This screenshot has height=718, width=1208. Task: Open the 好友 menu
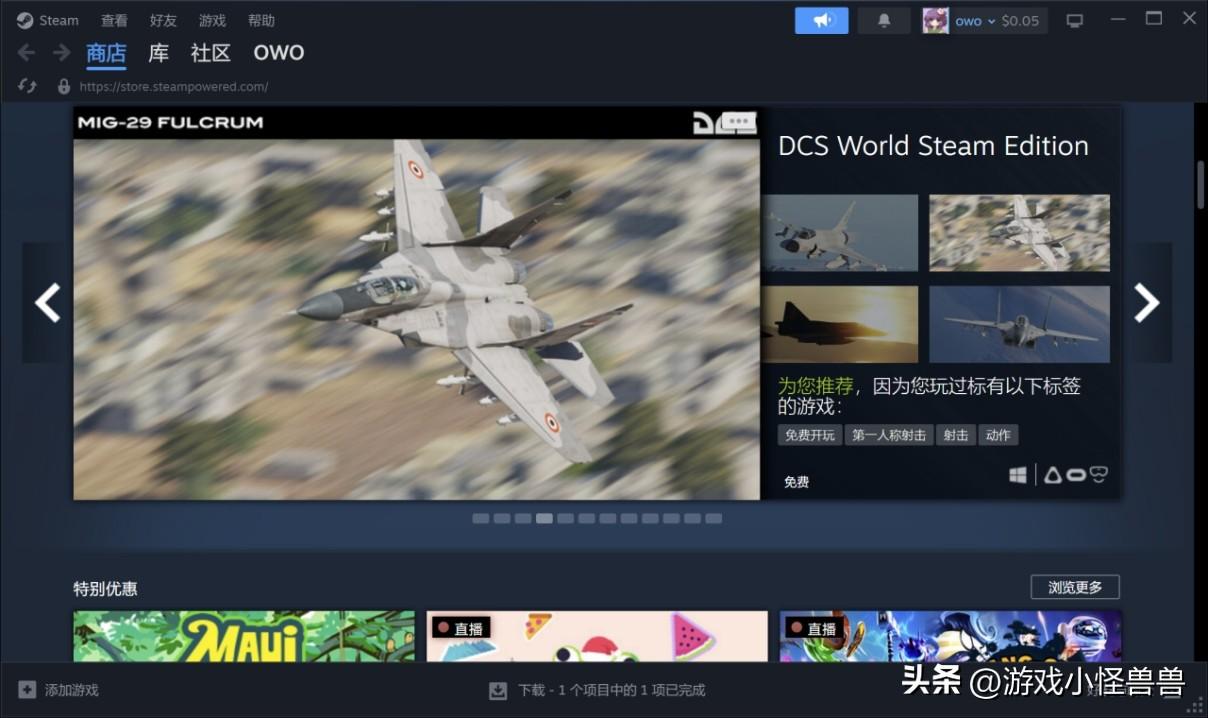[x=163, y=20]
